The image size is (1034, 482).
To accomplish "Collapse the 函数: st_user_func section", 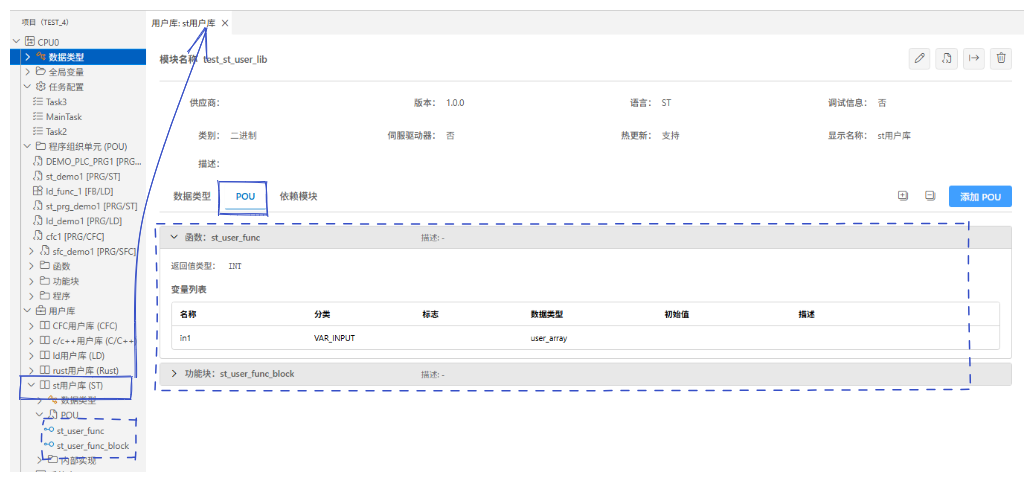I will (174, 237).
